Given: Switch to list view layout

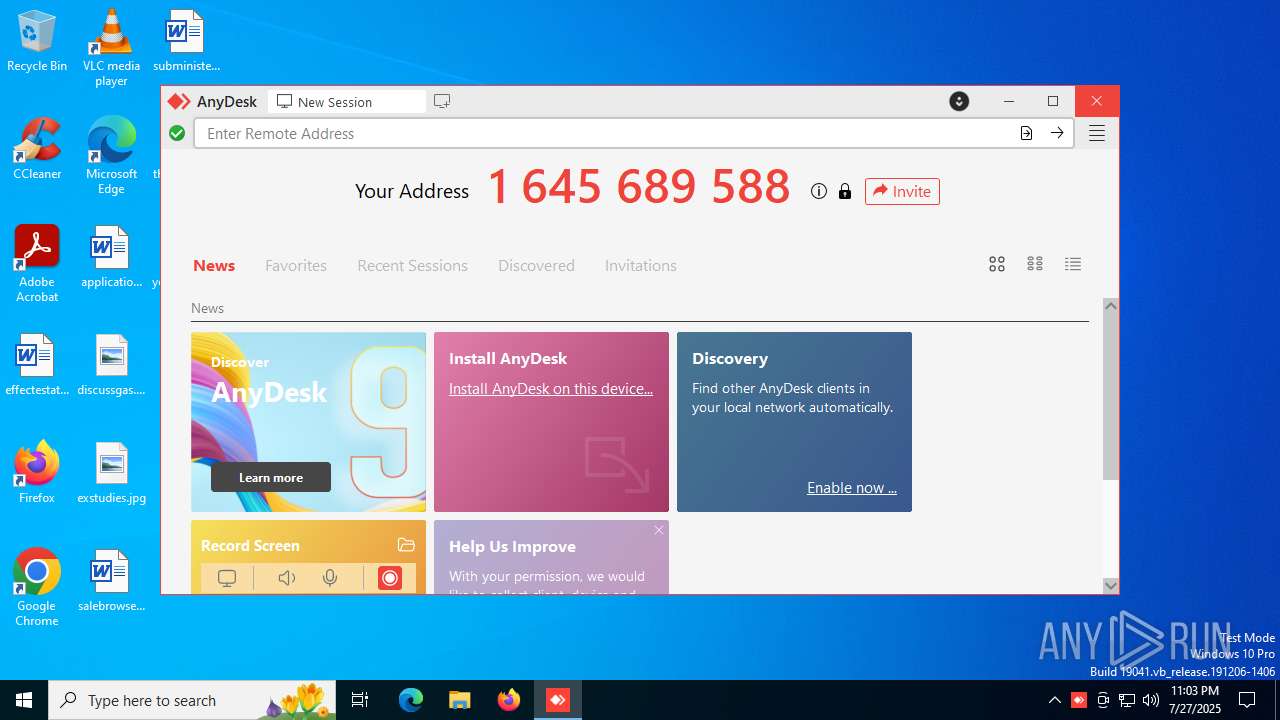Looking at the screenshot, I should point(1073,264).
